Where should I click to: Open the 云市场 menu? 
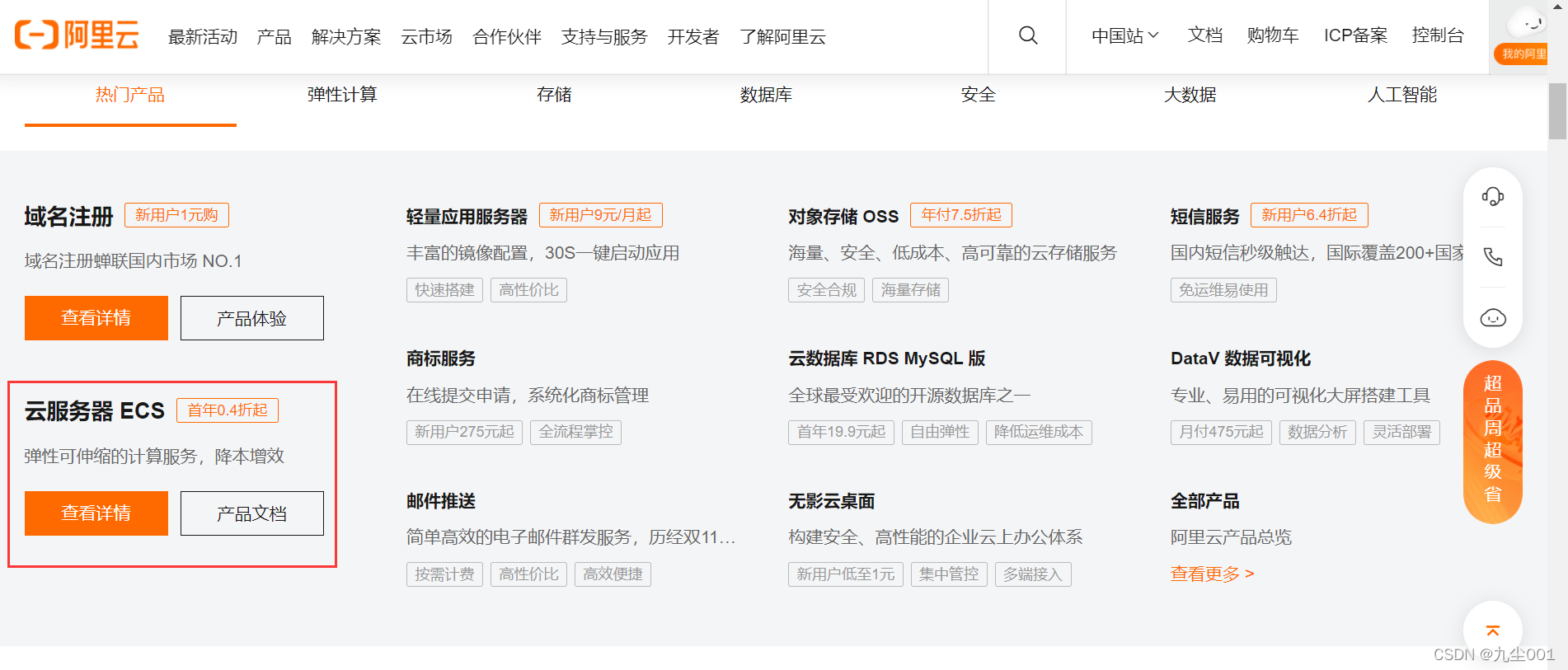point(426,36)
